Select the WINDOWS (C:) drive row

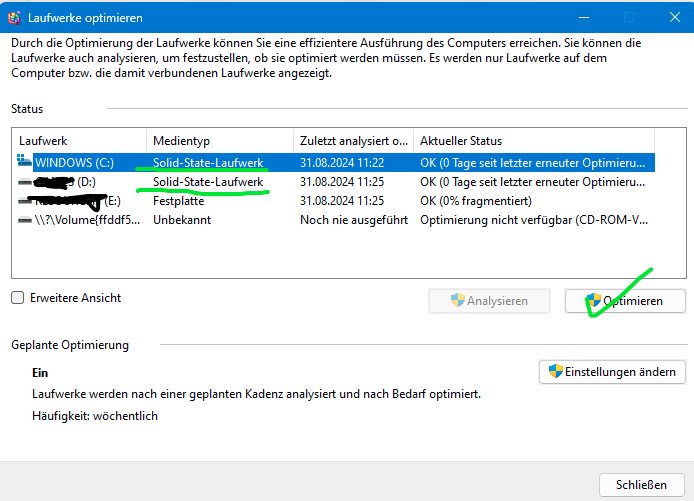click(x=336, y=162)
